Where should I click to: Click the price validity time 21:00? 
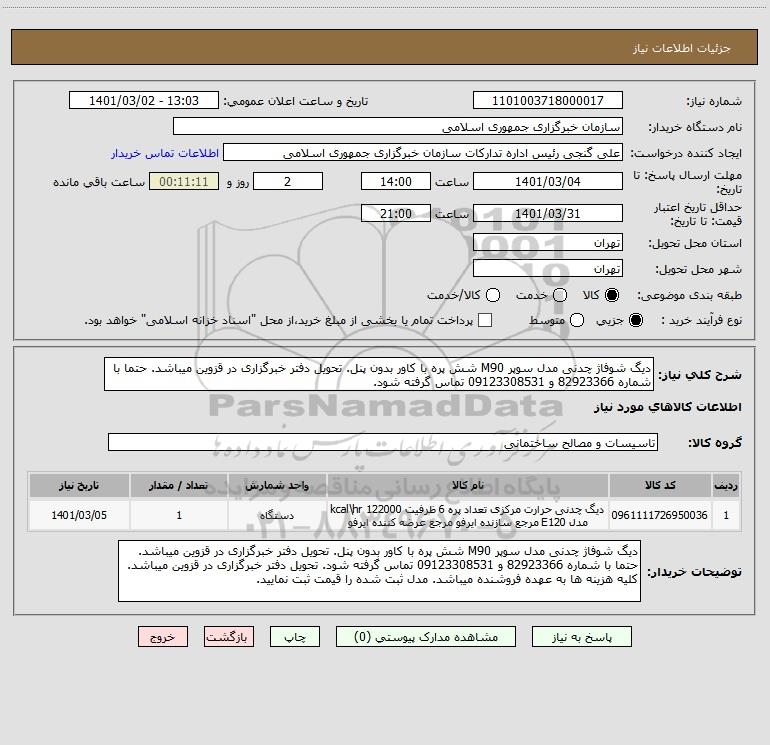(x=396, y=213)
